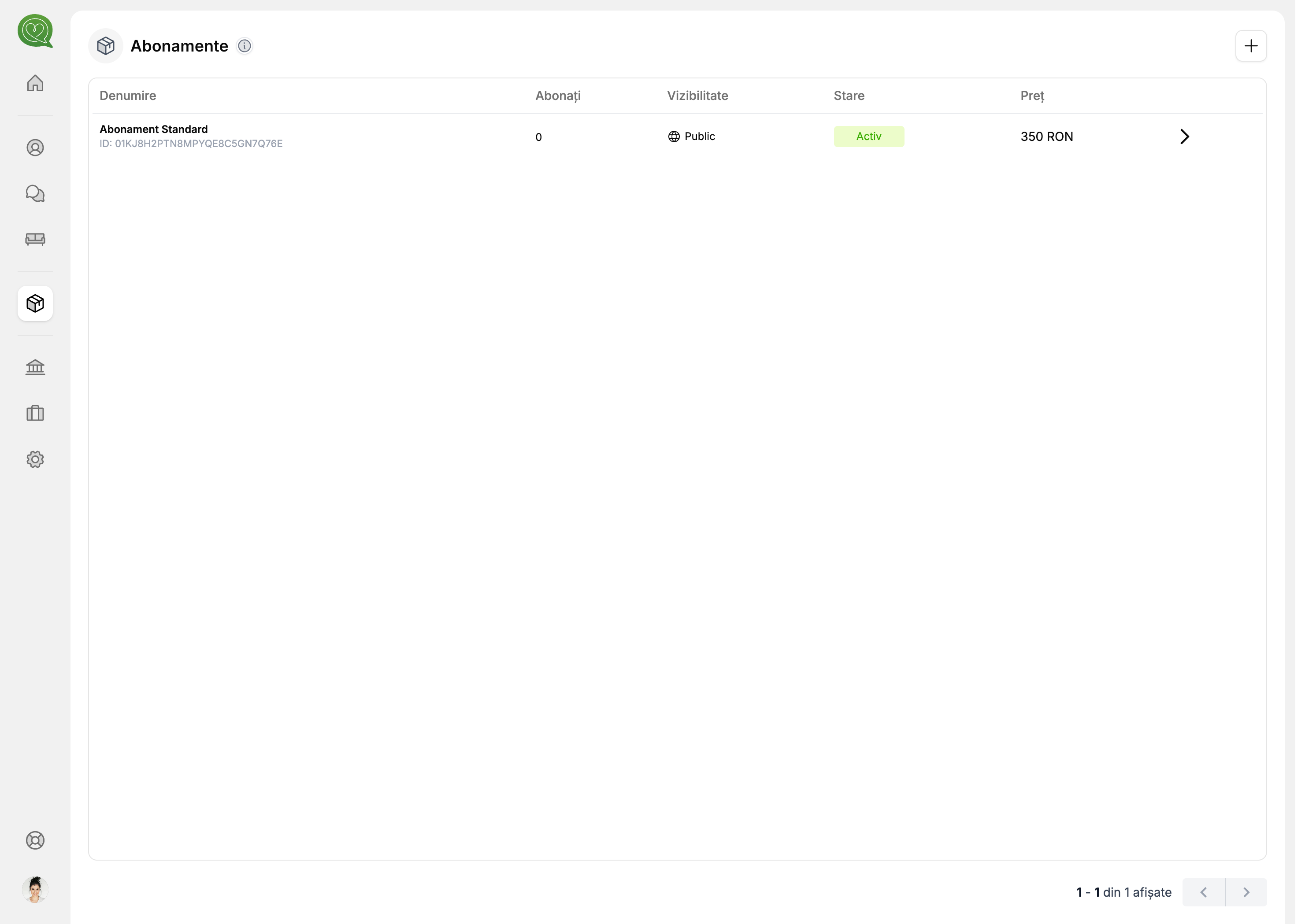Open the Abonament Standard entry

(x=154, y=130)
